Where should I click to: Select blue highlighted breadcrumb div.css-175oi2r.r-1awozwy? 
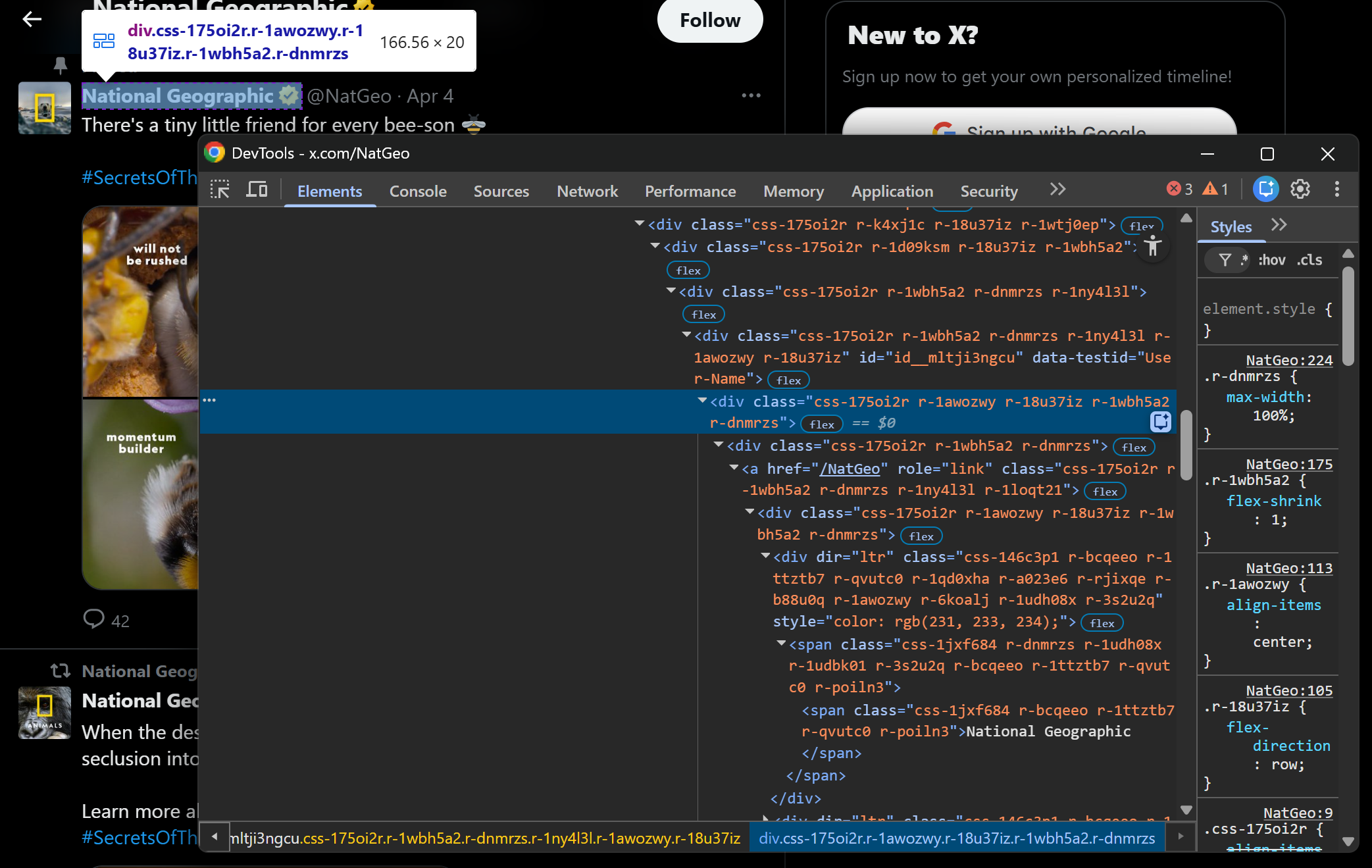[957, 838]
